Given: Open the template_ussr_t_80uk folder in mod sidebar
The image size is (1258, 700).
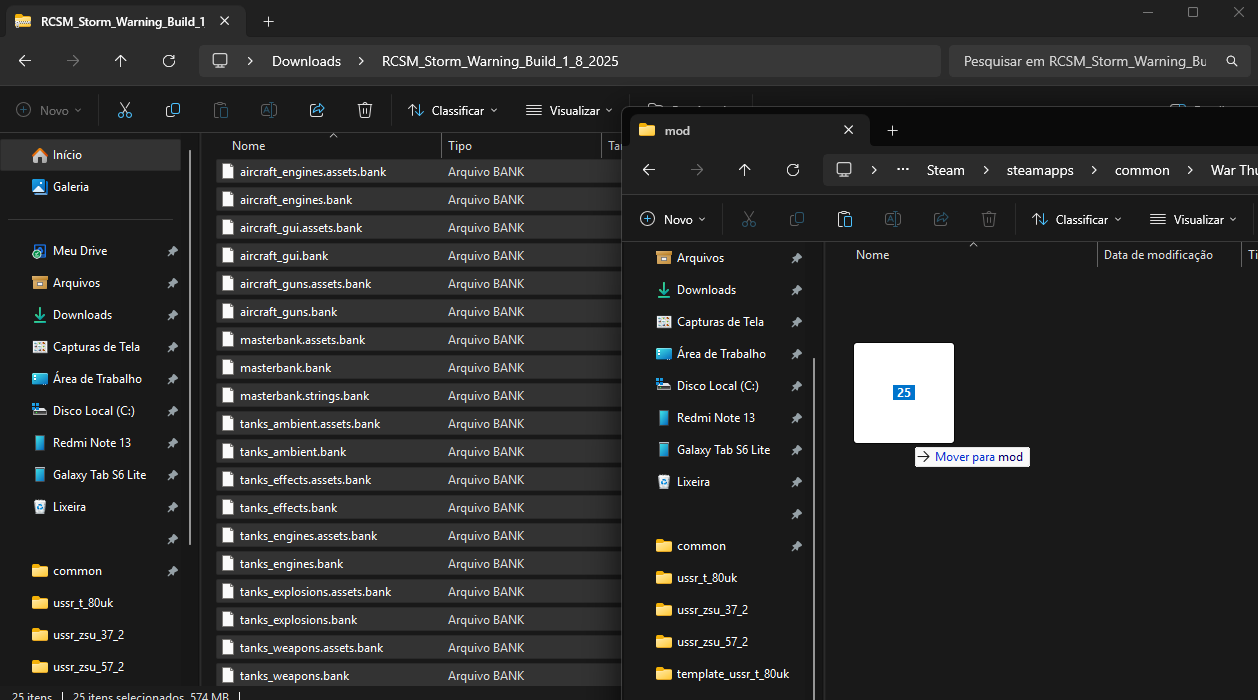Looking at the screenshot, I should pos(732,674).
